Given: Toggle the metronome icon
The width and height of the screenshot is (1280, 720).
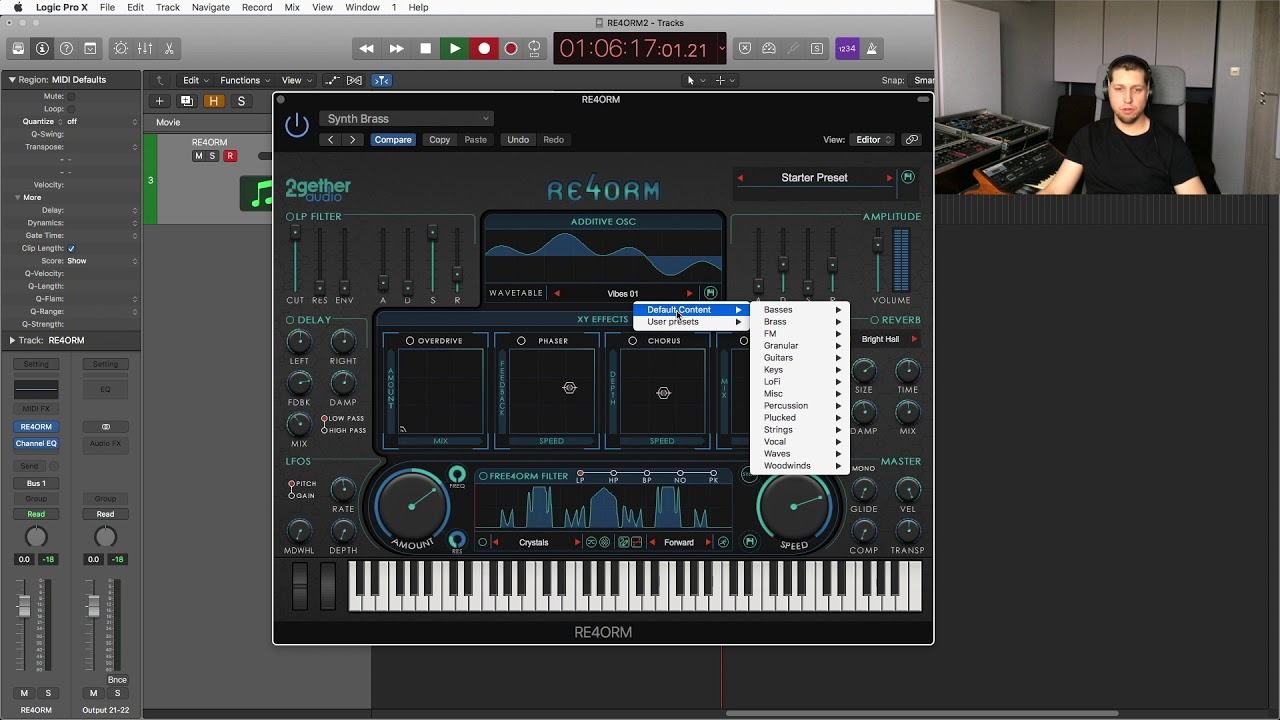Looking at the screenshot, I should click(872, 48).
